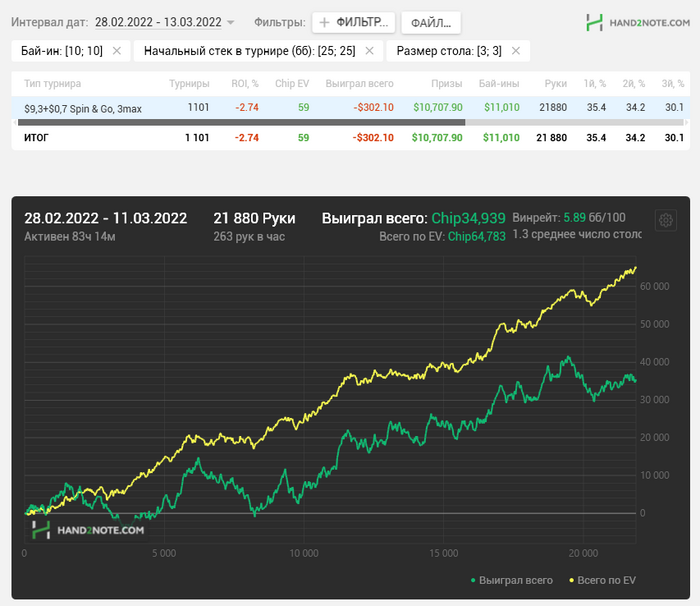
Task: Remove the Размер стола [3; 3] filter
Action: 516,51
